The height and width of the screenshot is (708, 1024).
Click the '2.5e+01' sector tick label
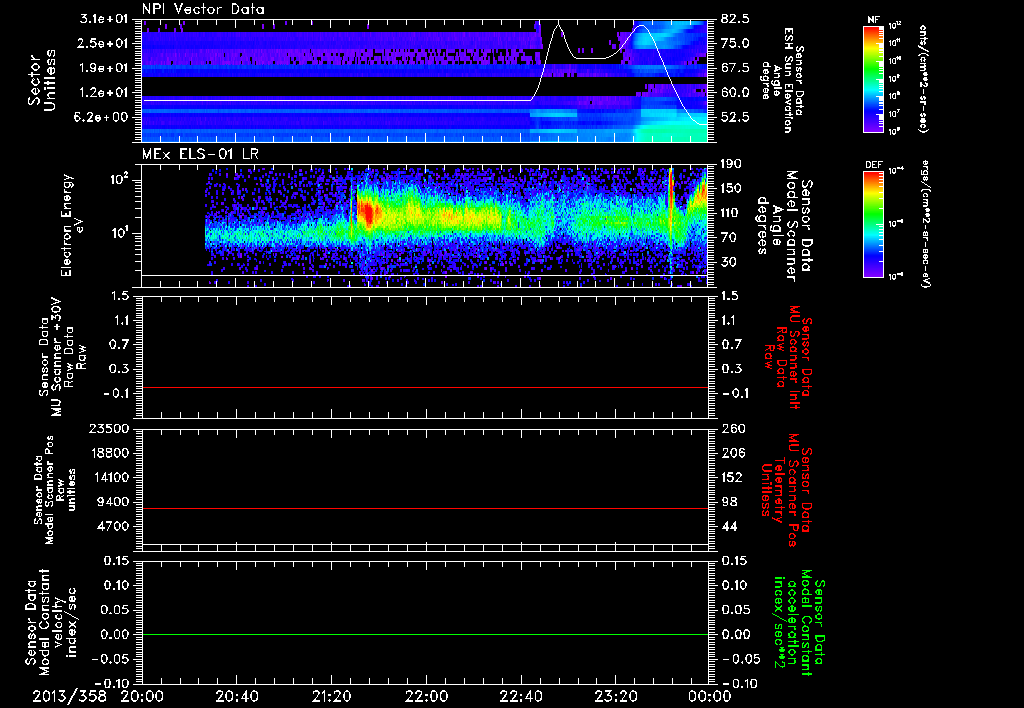[102, 43]
